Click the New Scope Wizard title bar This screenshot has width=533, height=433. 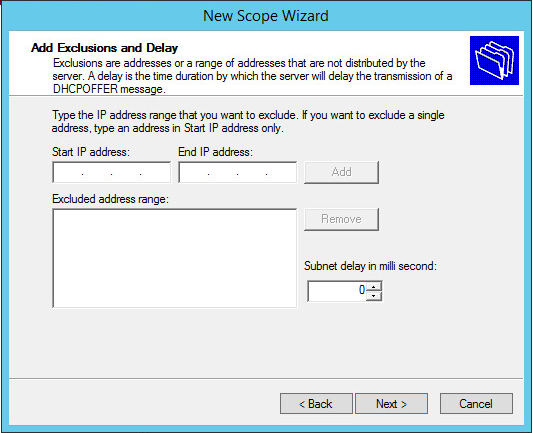(x=266, y=16)
